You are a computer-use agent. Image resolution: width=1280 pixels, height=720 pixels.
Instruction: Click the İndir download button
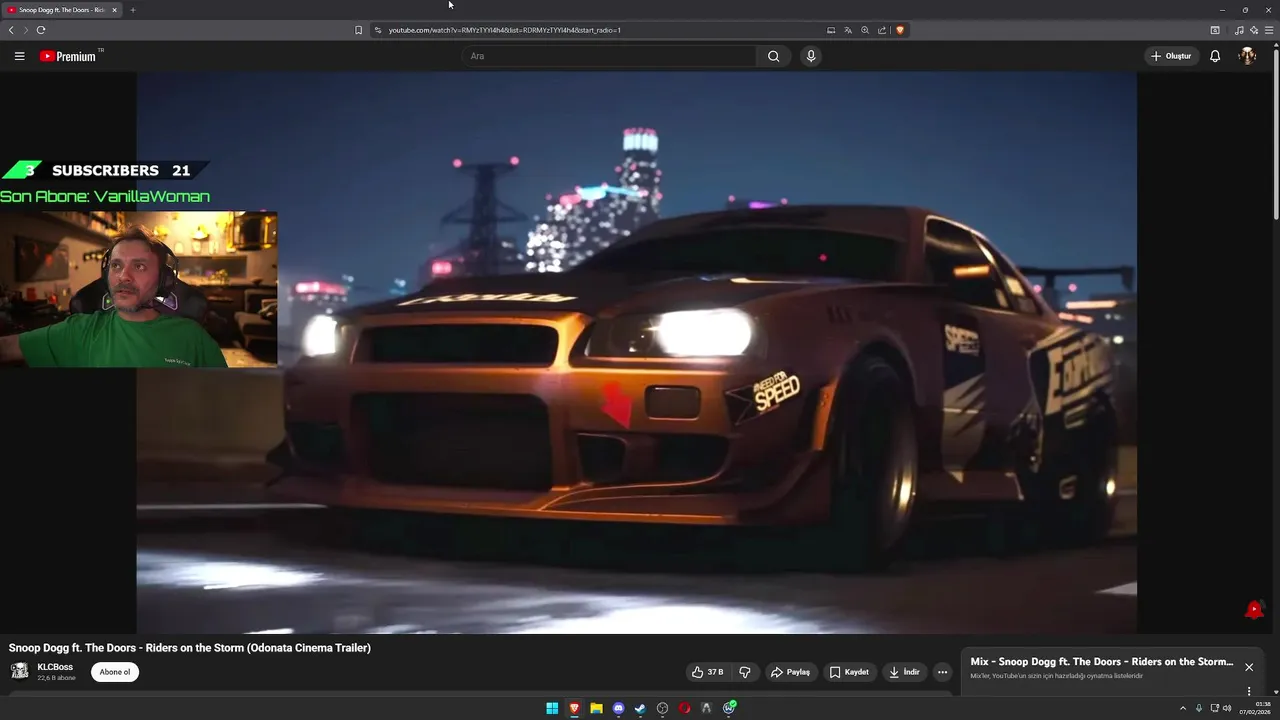coord(904,672)
